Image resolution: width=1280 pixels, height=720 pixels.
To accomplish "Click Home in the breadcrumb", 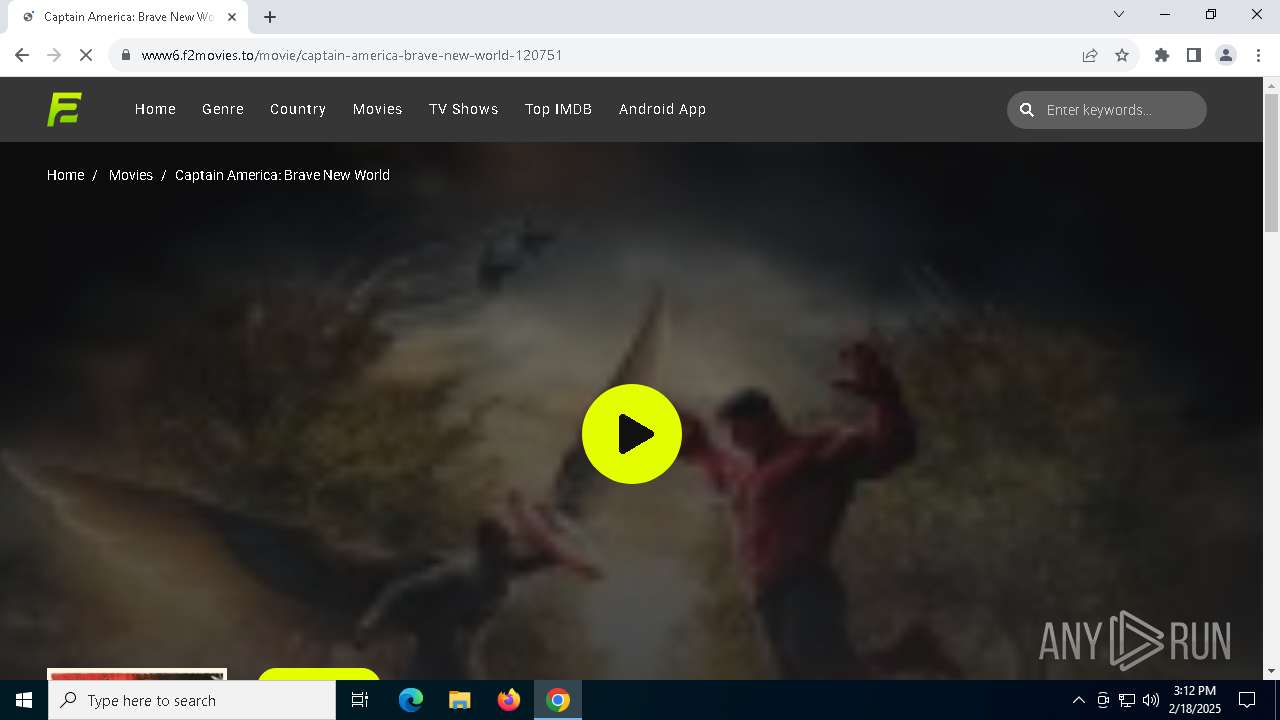I will (x=66, y=175).
